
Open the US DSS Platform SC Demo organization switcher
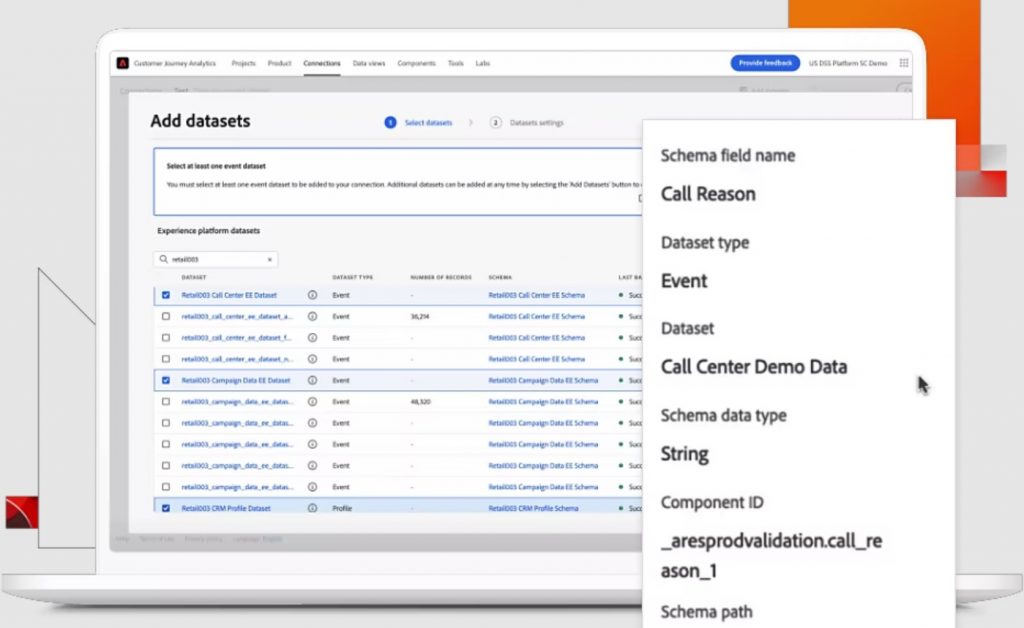tap(848, 63)
